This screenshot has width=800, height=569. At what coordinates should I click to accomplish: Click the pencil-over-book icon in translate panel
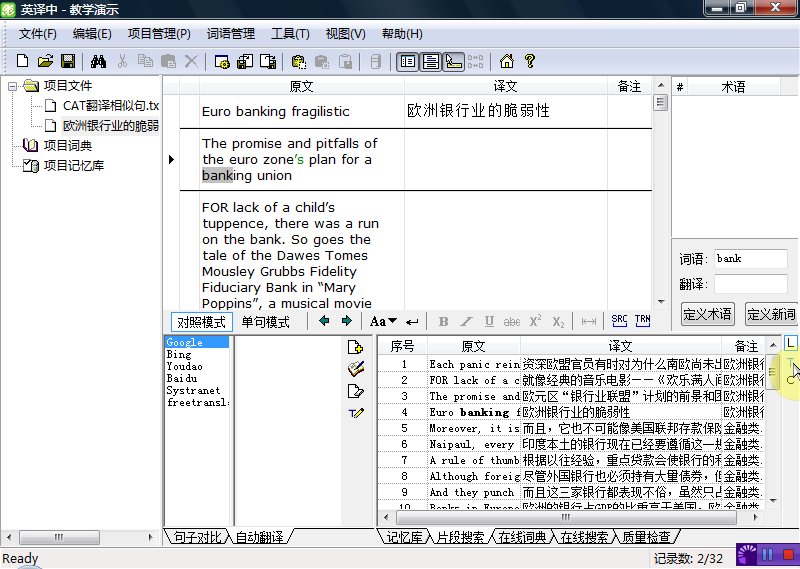(x=356, y=369)
